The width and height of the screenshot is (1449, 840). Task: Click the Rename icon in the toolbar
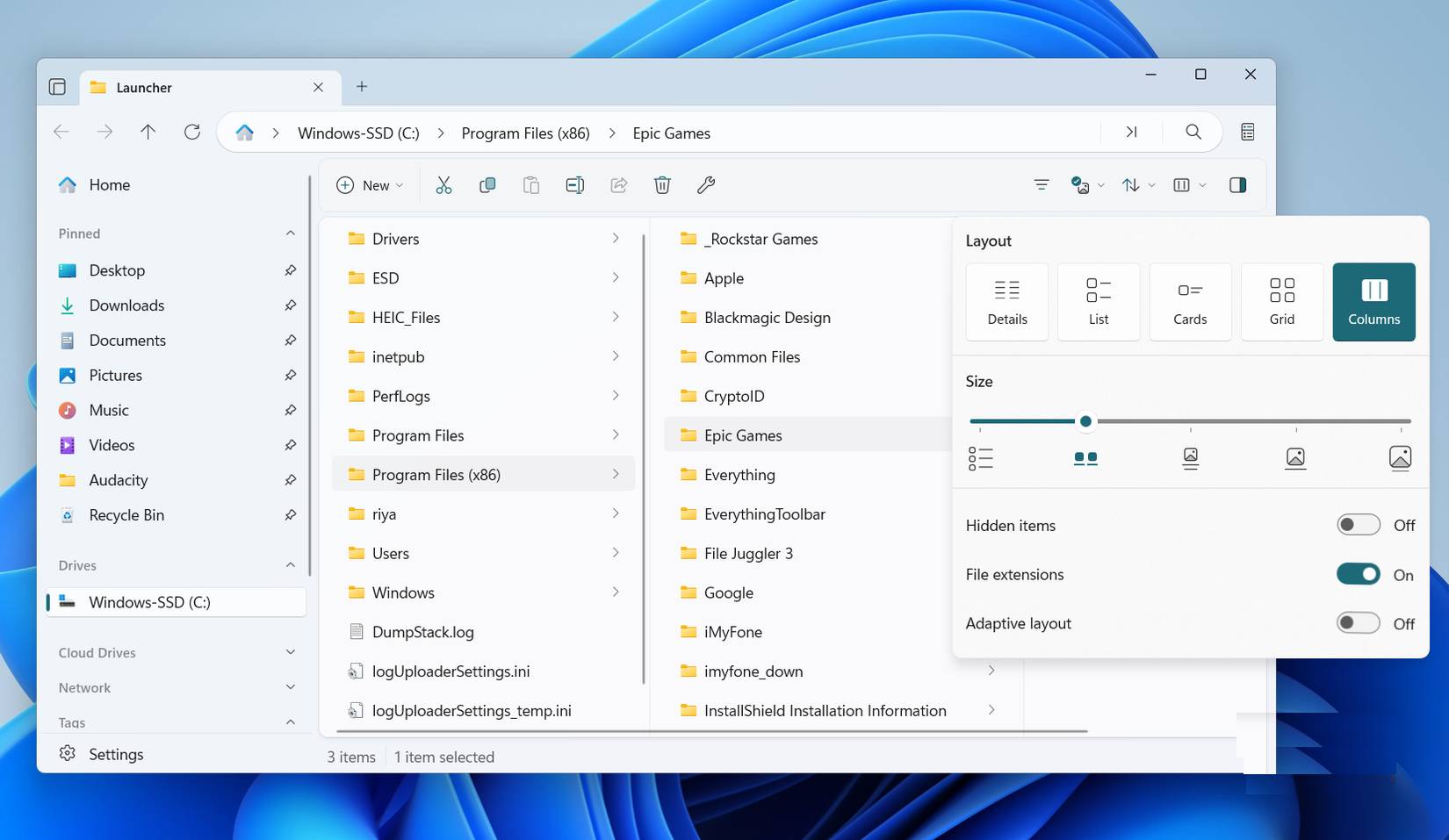[575, 185]
